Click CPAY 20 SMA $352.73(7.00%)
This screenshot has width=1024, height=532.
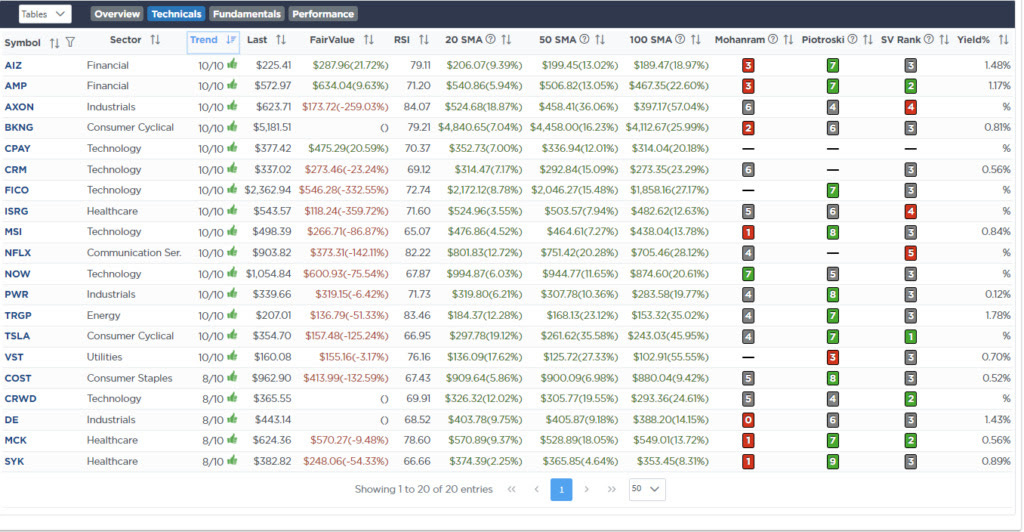(x=485, y=149)
